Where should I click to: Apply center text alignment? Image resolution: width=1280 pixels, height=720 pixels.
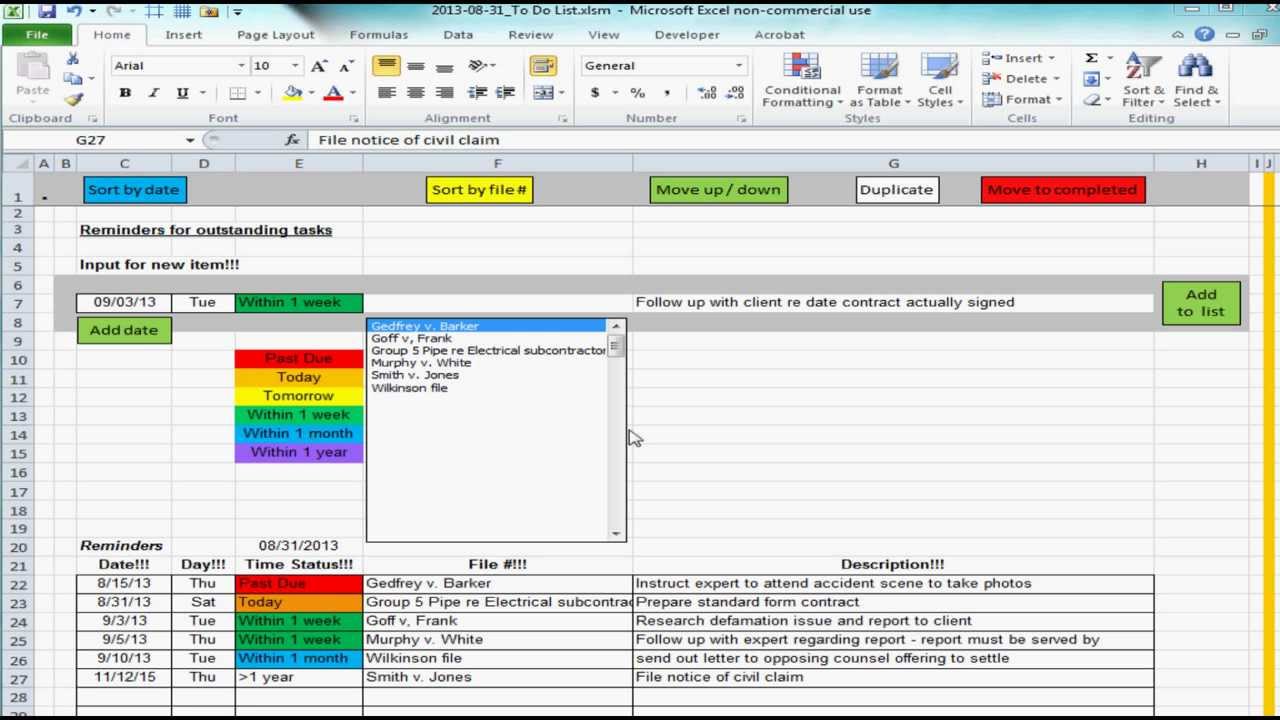tap(416, 93)
